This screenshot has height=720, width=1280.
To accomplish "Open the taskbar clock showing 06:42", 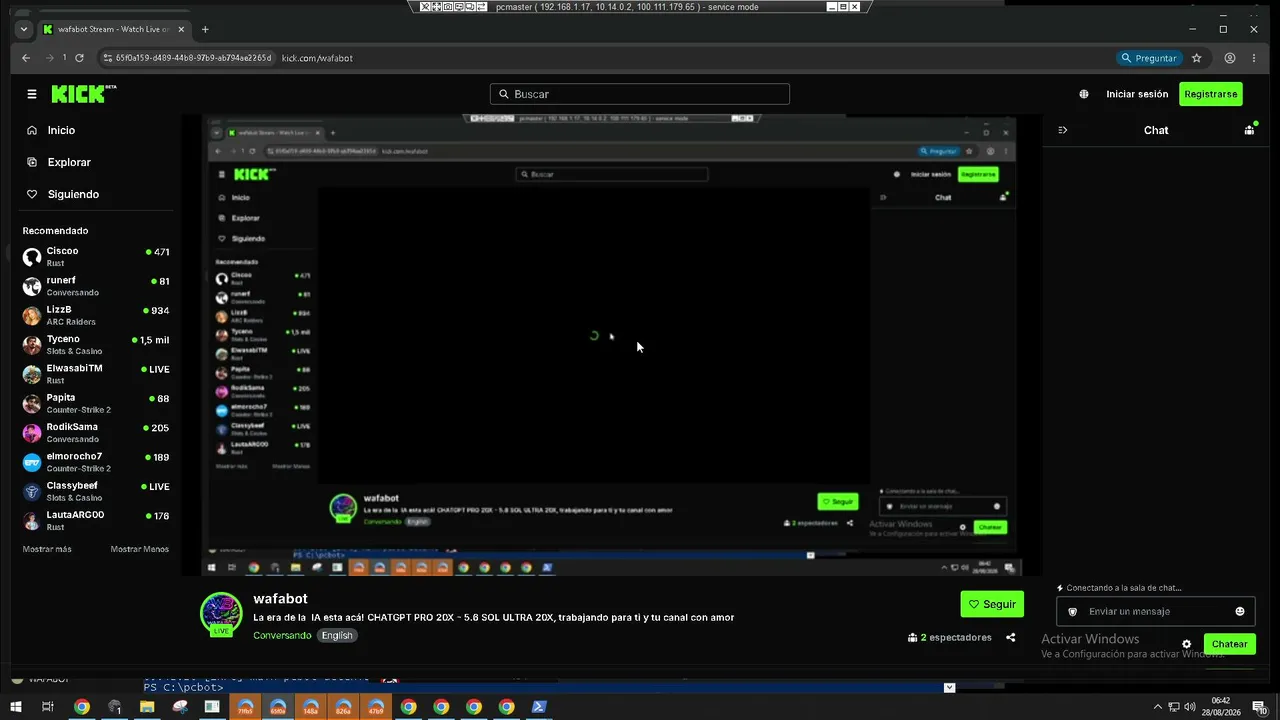I will pyautogui.click(x=1220, y=707).
